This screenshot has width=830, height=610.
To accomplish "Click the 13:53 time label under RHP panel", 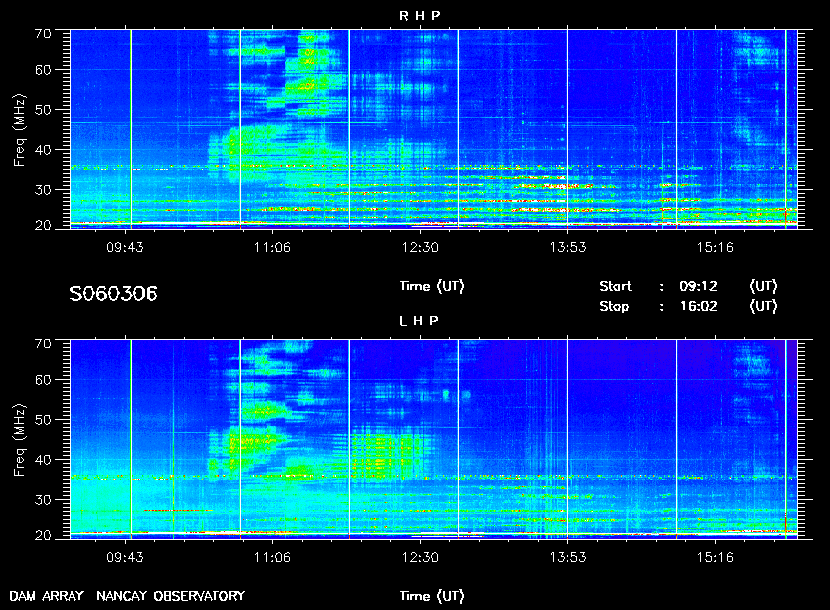I will 567,247.
